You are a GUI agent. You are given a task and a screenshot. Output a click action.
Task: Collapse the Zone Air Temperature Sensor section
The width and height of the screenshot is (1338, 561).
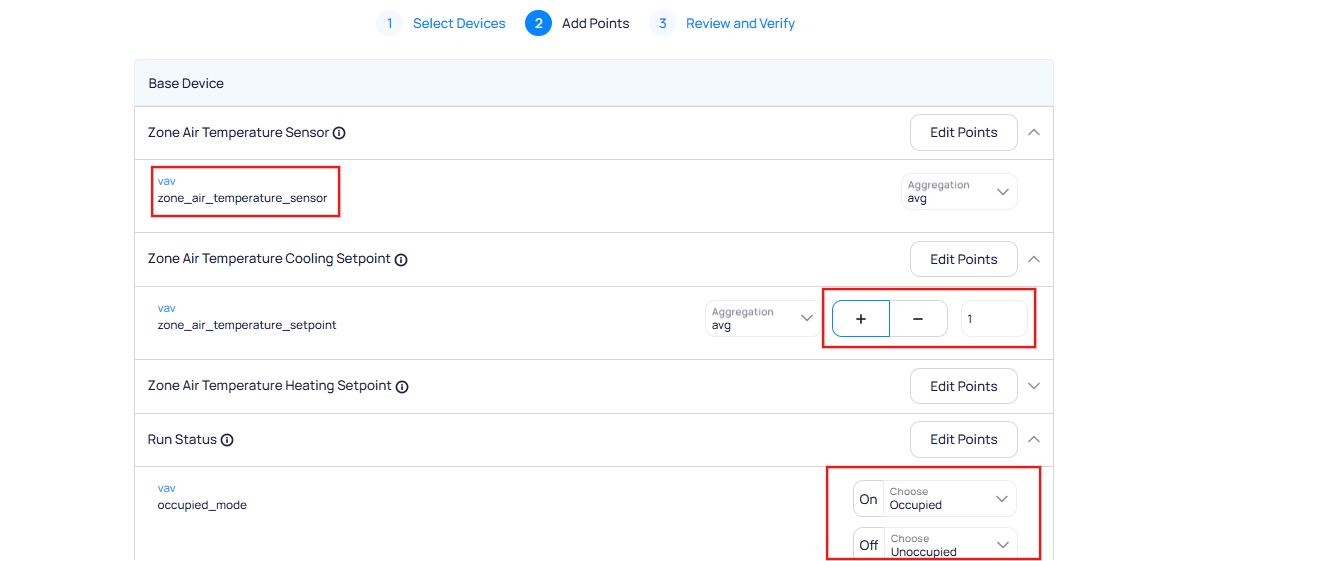click(x=1034, y=132)
